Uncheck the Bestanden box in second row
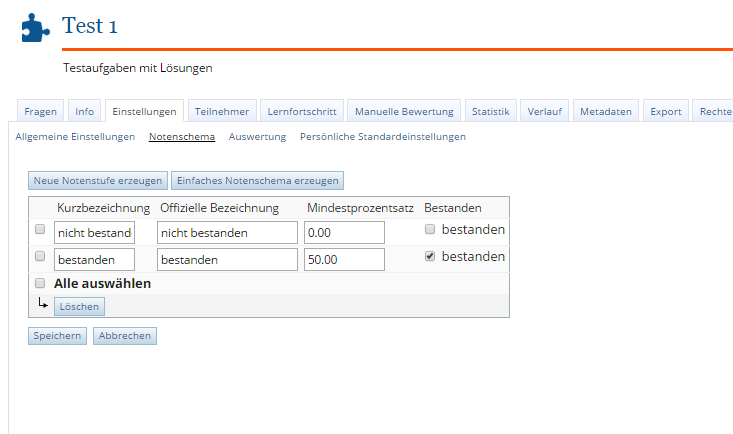 (429, 257)
